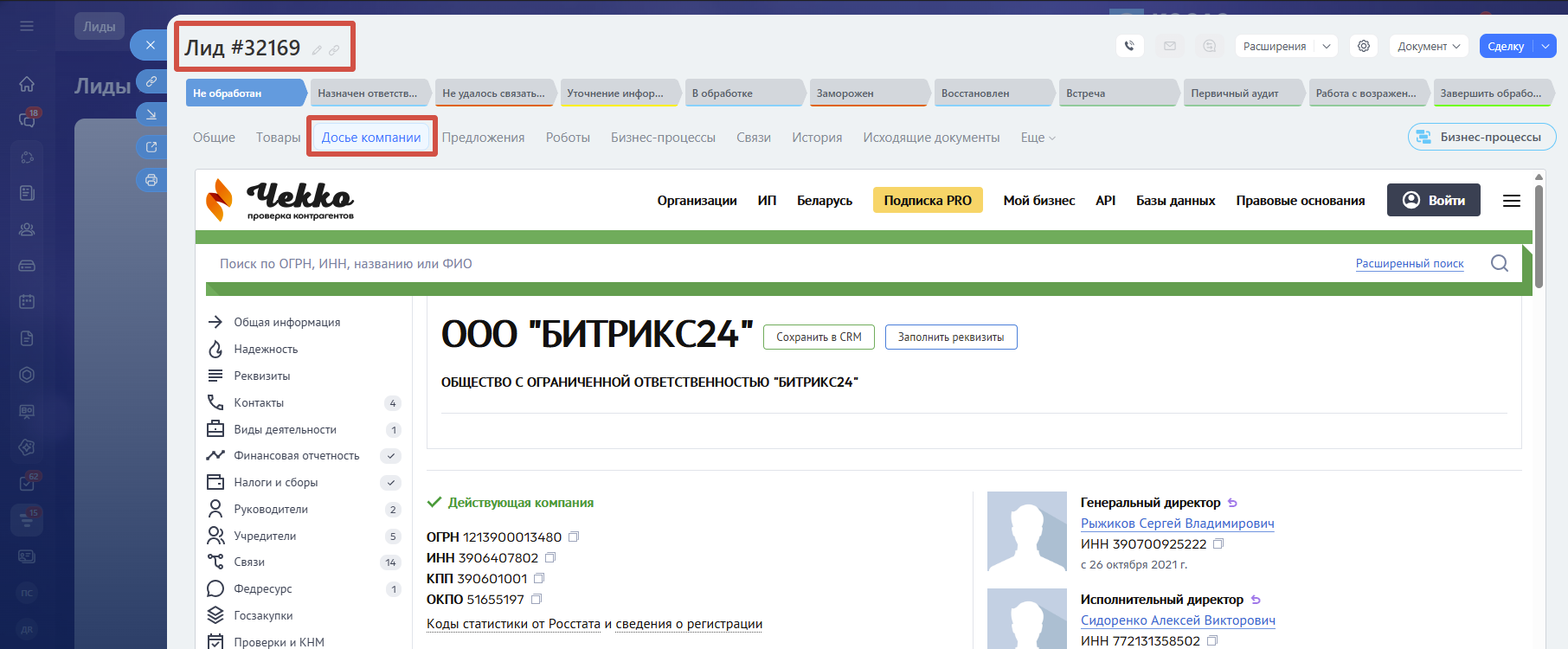Open the Chekko site hamburger menu
The image size is (1568, 649).
tap(1512, 201)
